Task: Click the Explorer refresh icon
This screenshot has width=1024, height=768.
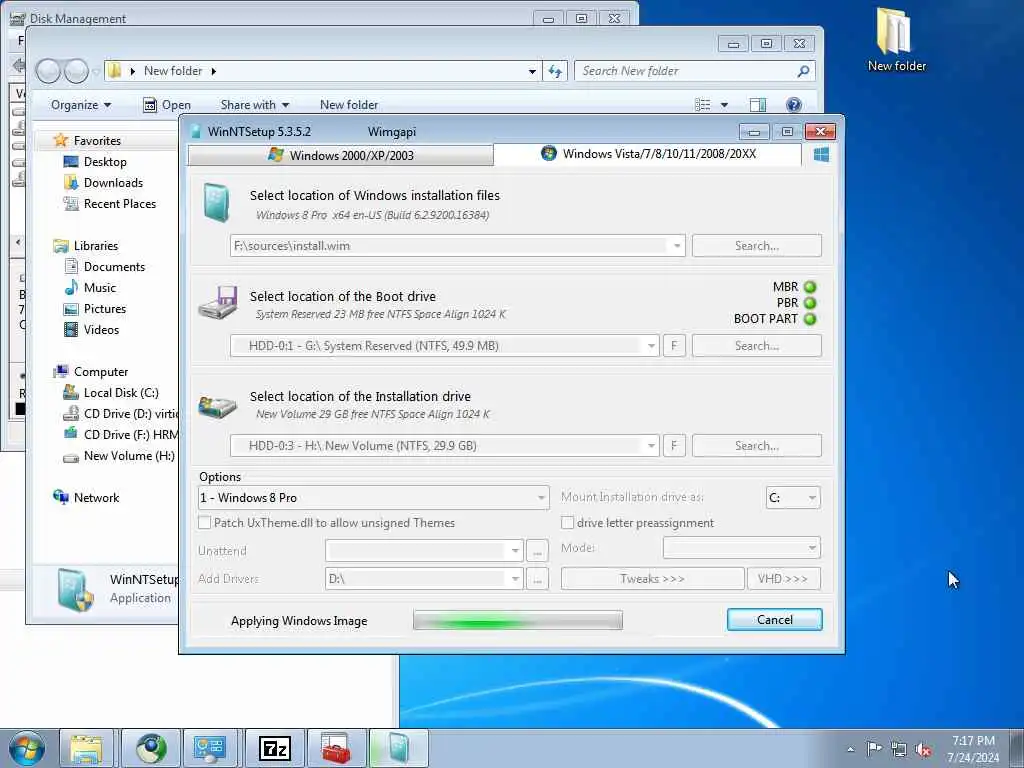Action: click(555, 71)
